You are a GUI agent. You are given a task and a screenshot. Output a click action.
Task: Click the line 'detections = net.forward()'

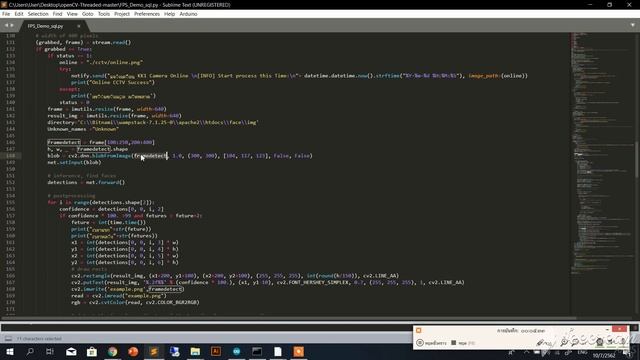click(86, 182)
